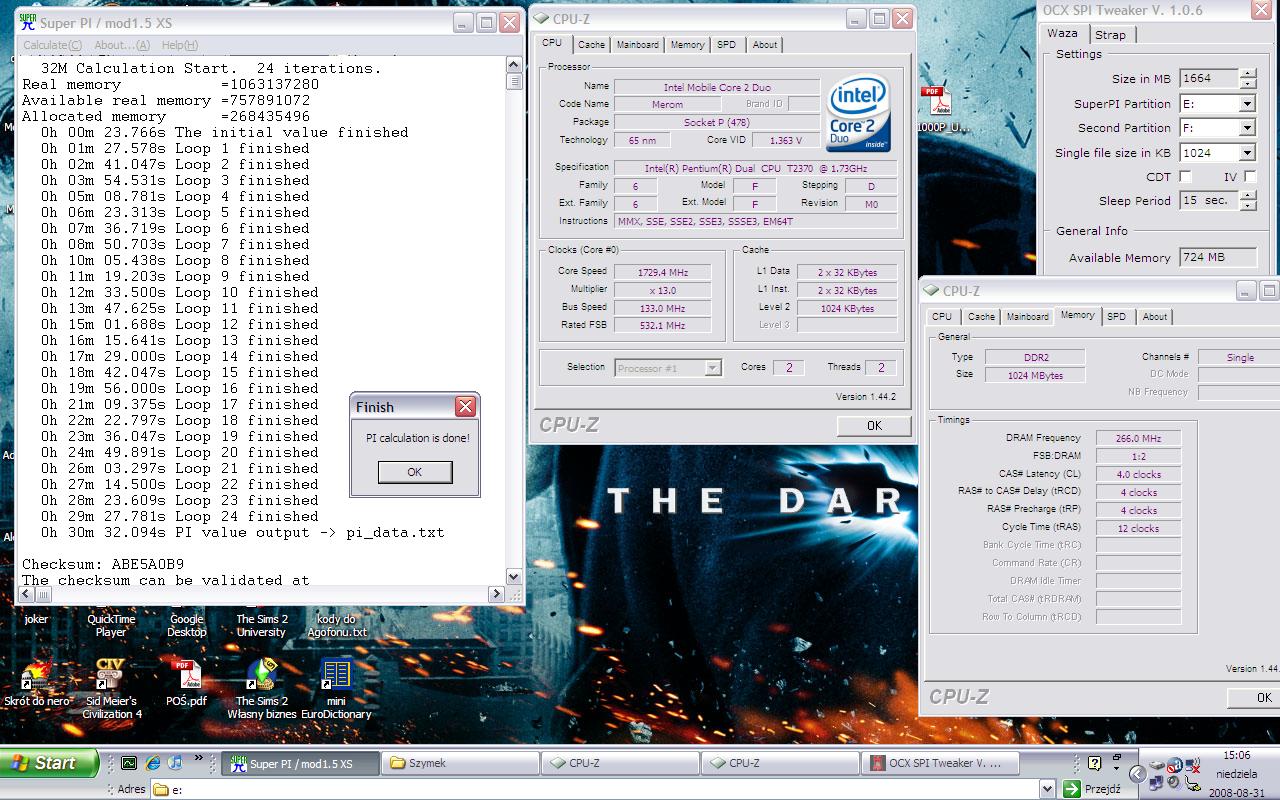Click the Available Memory 724 MB field
This screenshot has width=1280, height=800.
1217,257
